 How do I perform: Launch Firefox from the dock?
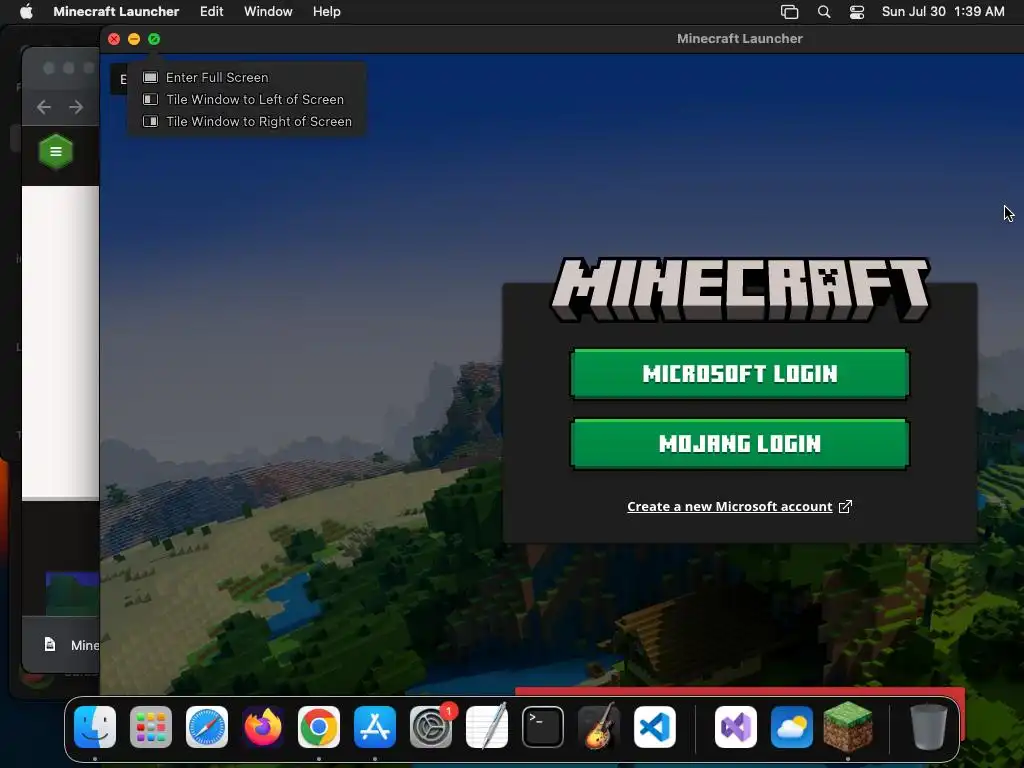tap(263, 727)
